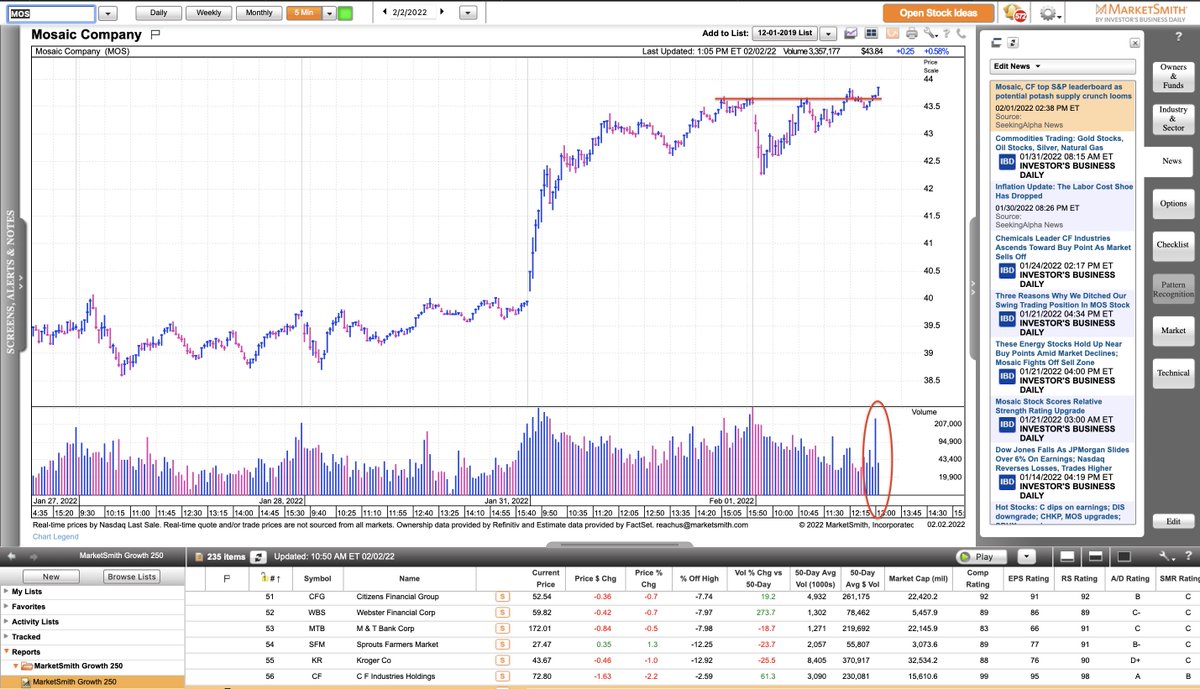The image size is (1200, 689).
Task: Collapse the Reports tree node
Action: (6, 651)
